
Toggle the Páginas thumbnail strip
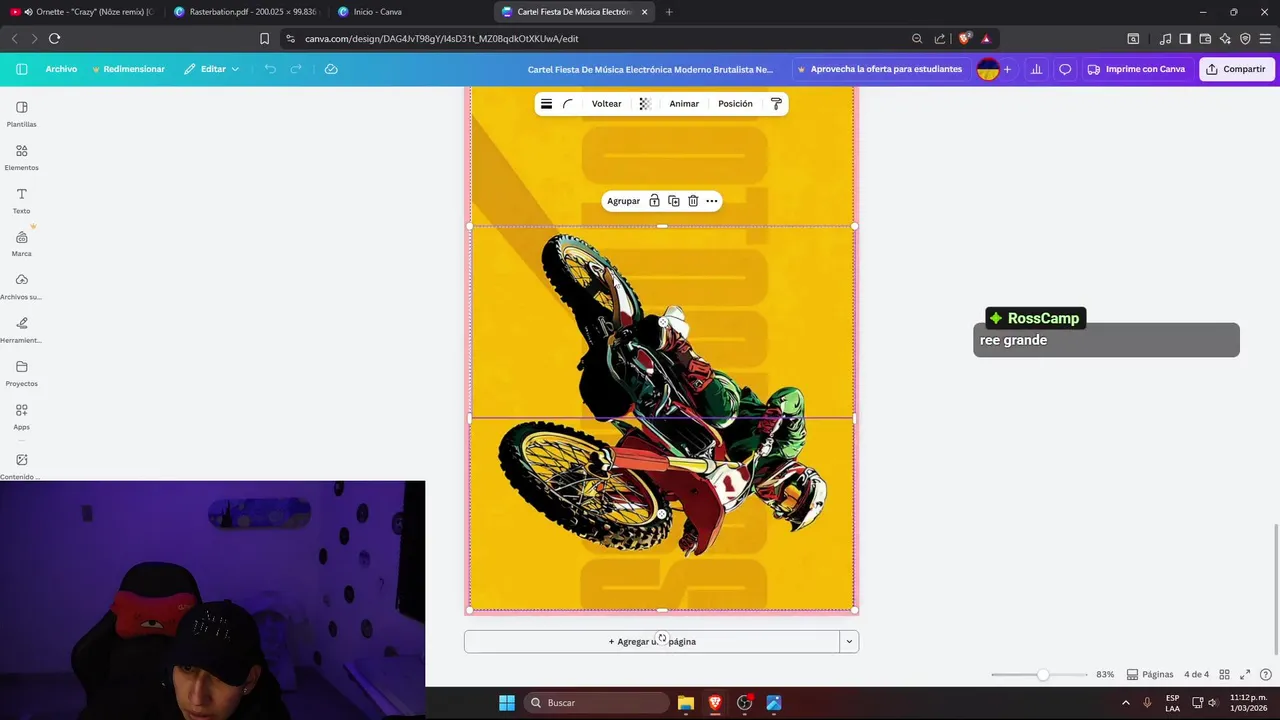tap(1150, 675)
